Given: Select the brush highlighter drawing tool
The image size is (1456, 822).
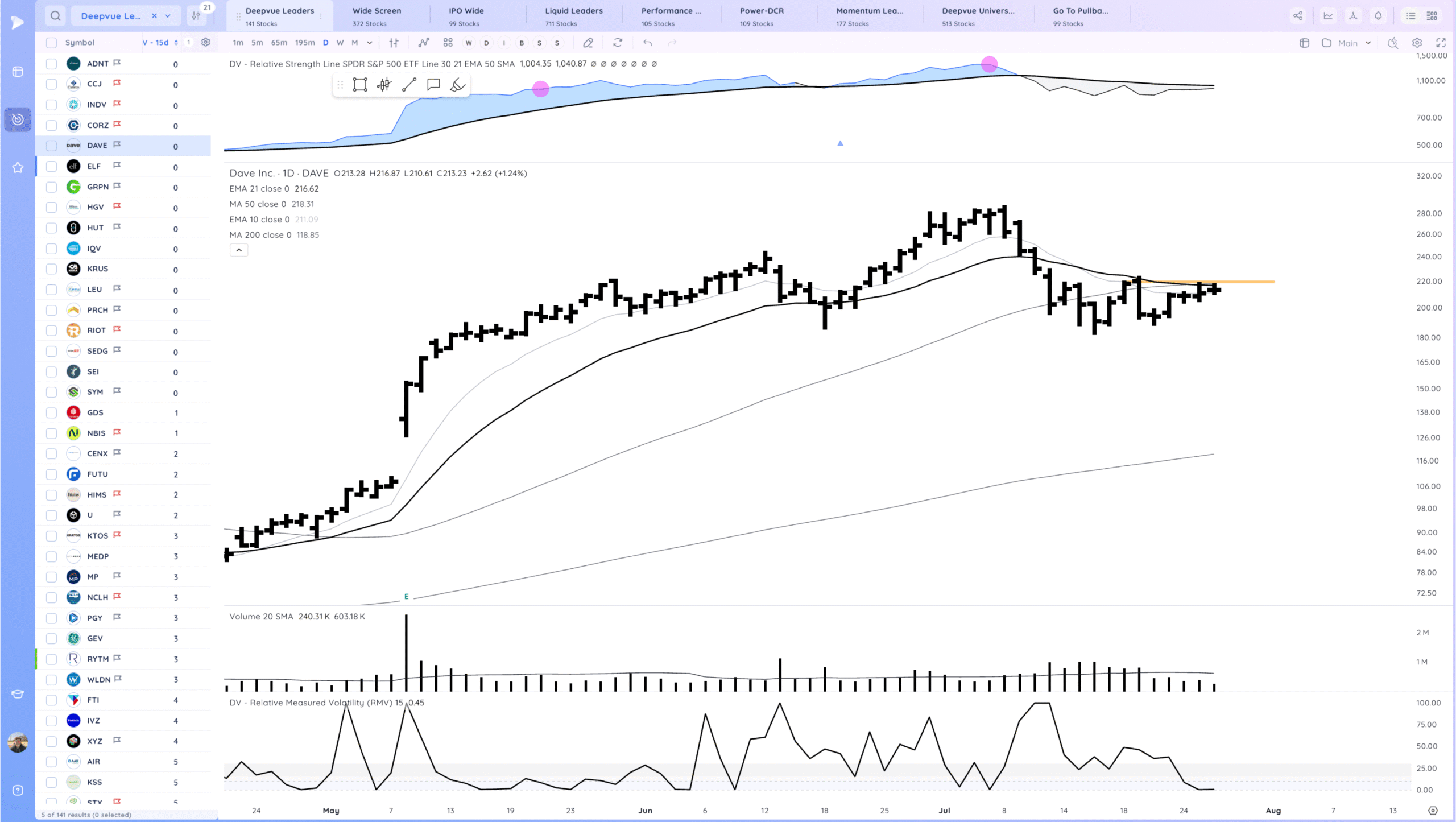Looking at the screenshot, I should click(457, 85).
